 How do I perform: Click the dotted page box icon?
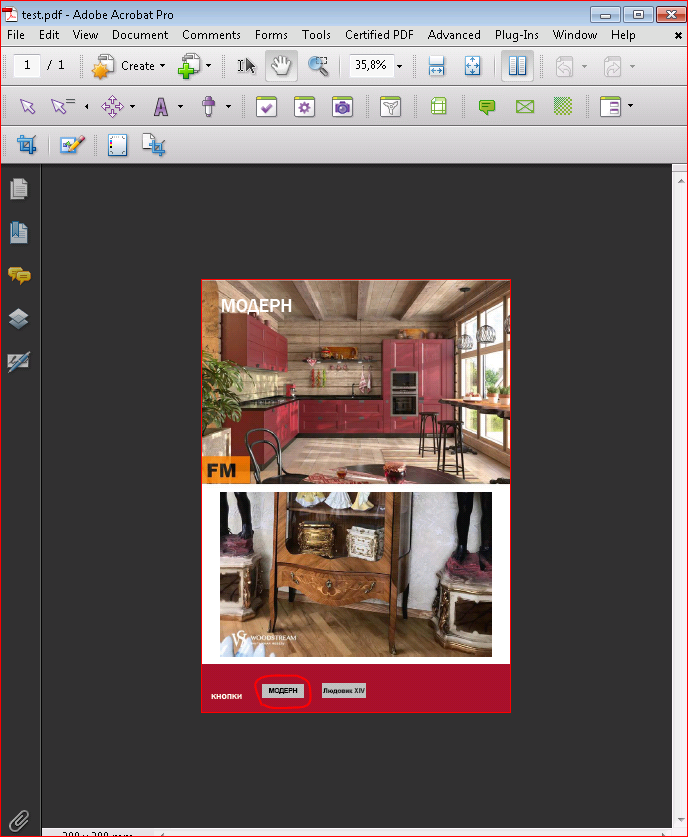point(117,145)
